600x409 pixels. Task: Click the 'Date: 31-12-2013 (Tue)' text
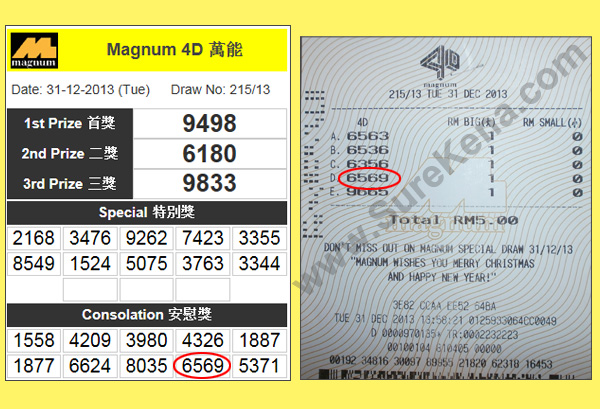(x=81, y=90)
